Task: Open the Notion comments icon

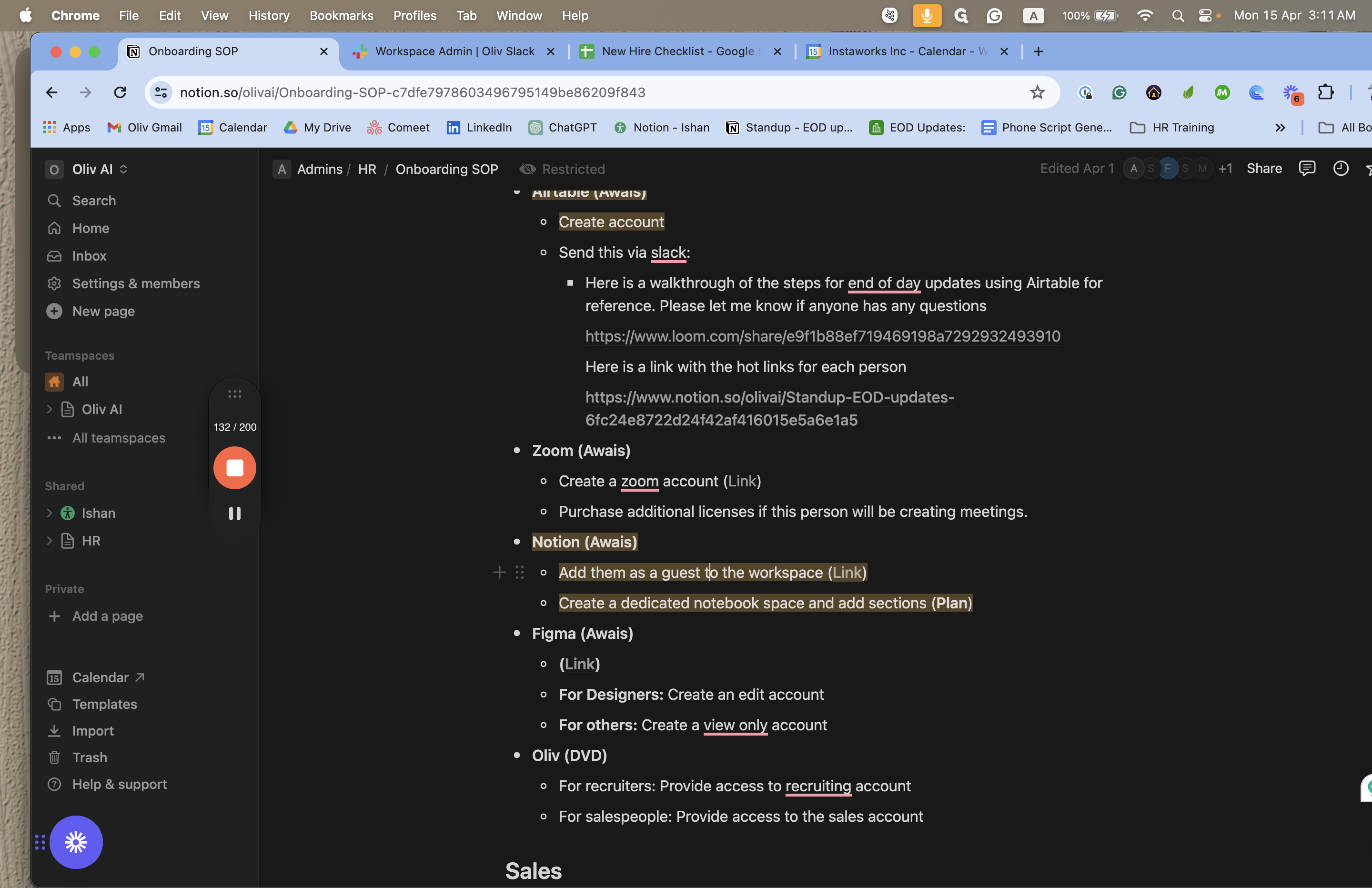Action: coord(1306,168)
